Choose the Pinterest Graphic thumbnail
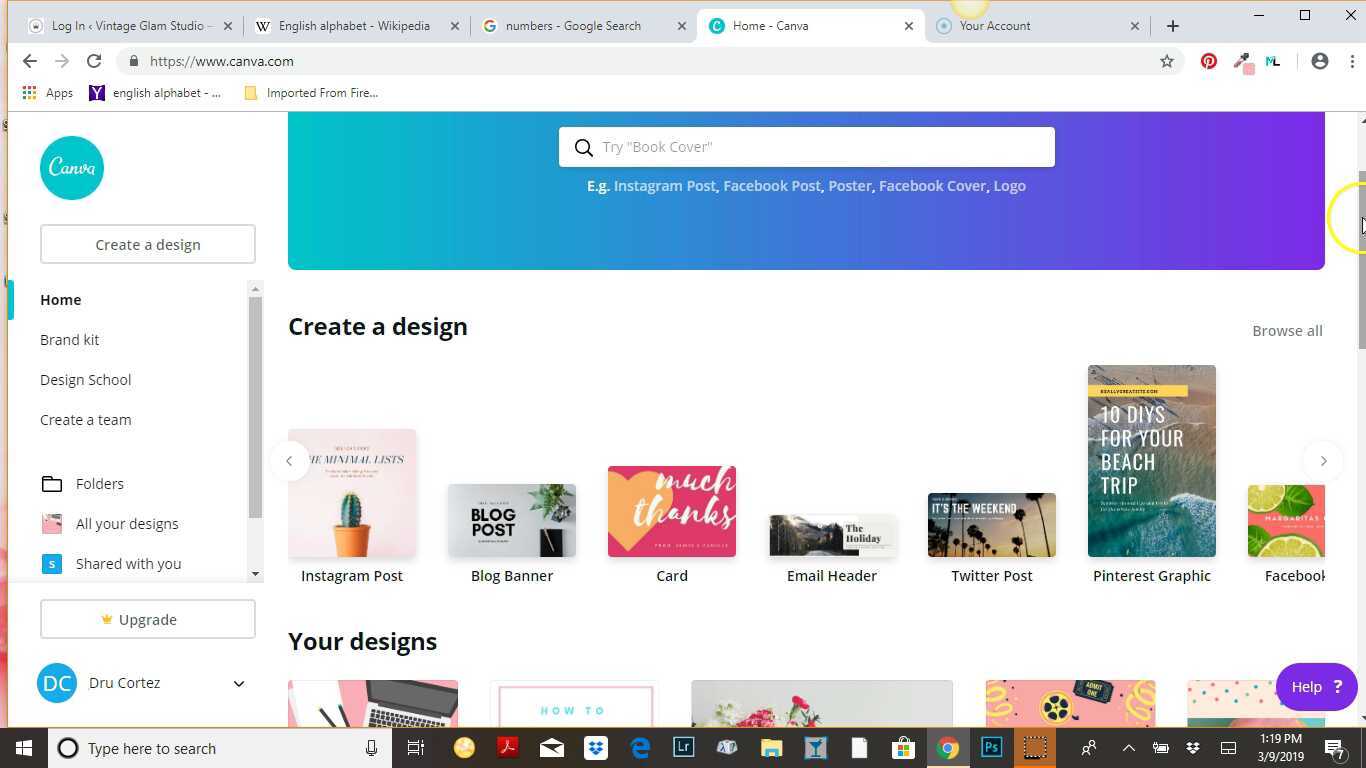This screenshot has width=1366, height=768. pyautogui.click(x=1152, y=461)
